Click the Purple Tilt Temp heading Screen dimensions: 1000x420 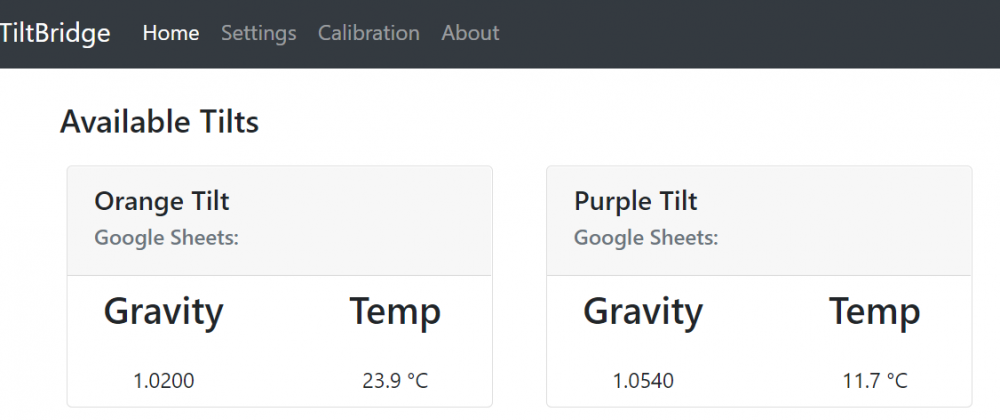[875, 312]
